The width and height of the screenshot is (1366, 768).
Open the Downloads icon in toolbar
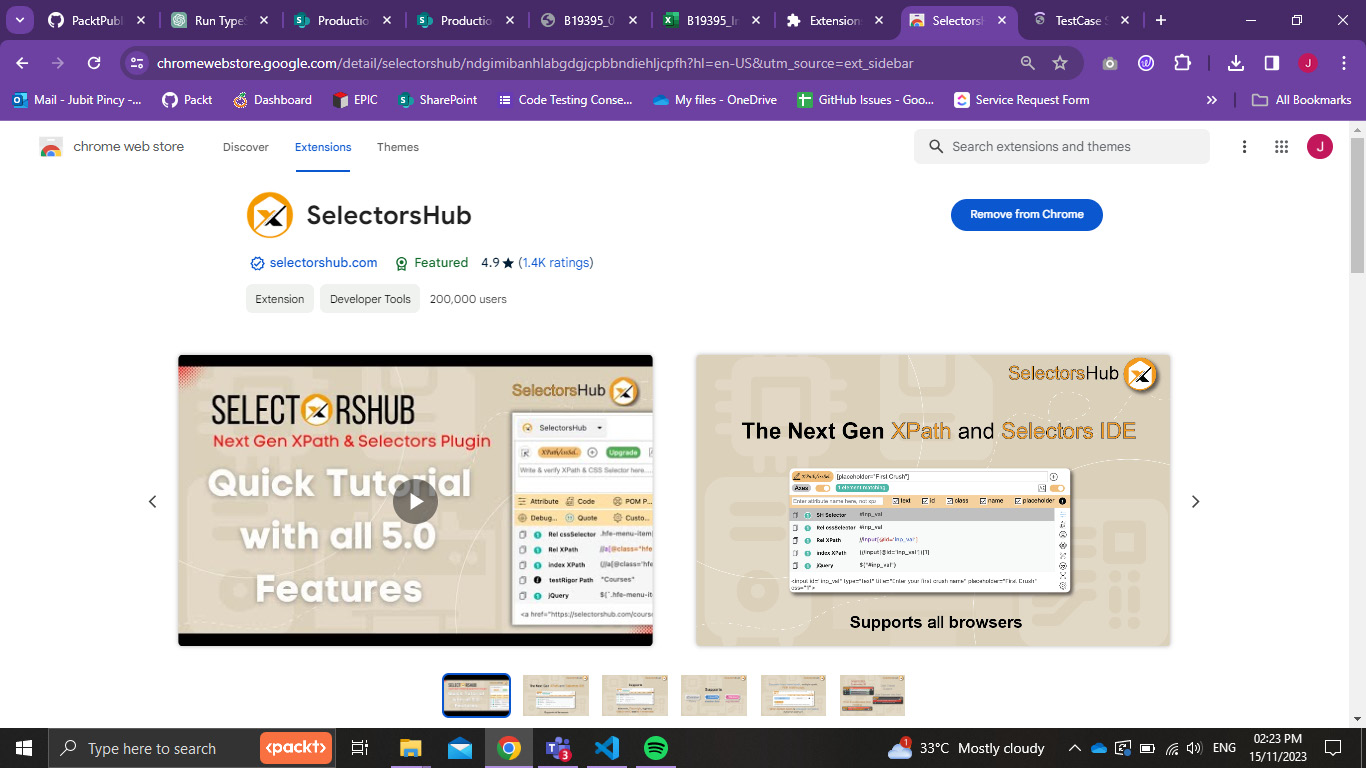[1236, 63]
